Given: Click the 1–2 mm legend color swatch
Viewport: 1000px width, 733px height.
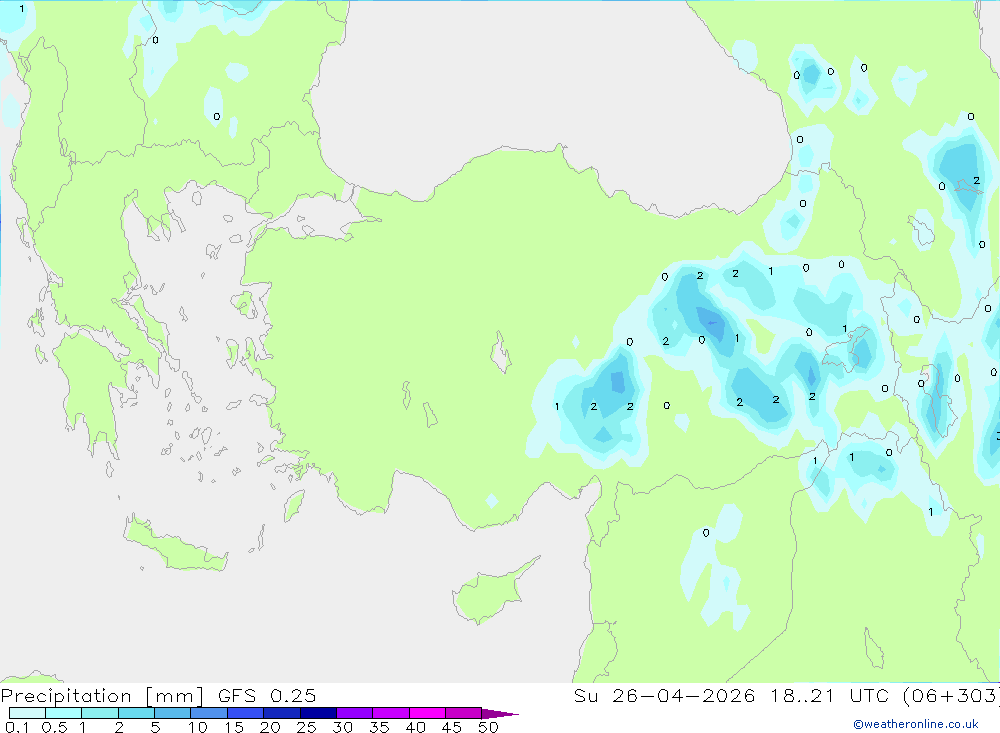Looking at the screenshot, I should coord(100,713).
